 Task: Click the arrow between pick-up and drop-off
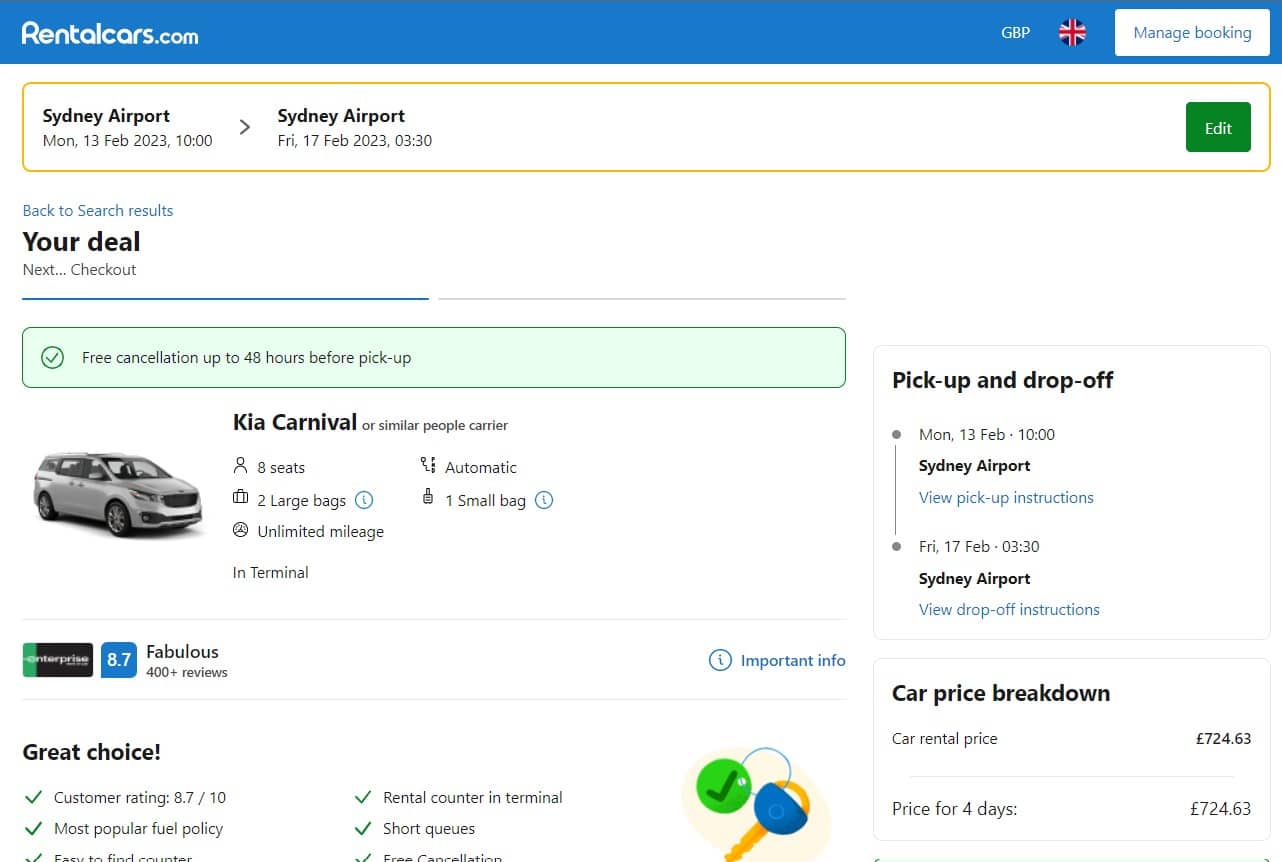(245, 127)
